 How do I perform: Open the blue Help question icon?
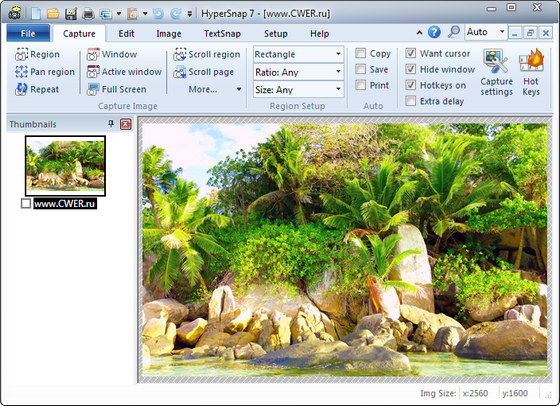click(x=434, y=32)
